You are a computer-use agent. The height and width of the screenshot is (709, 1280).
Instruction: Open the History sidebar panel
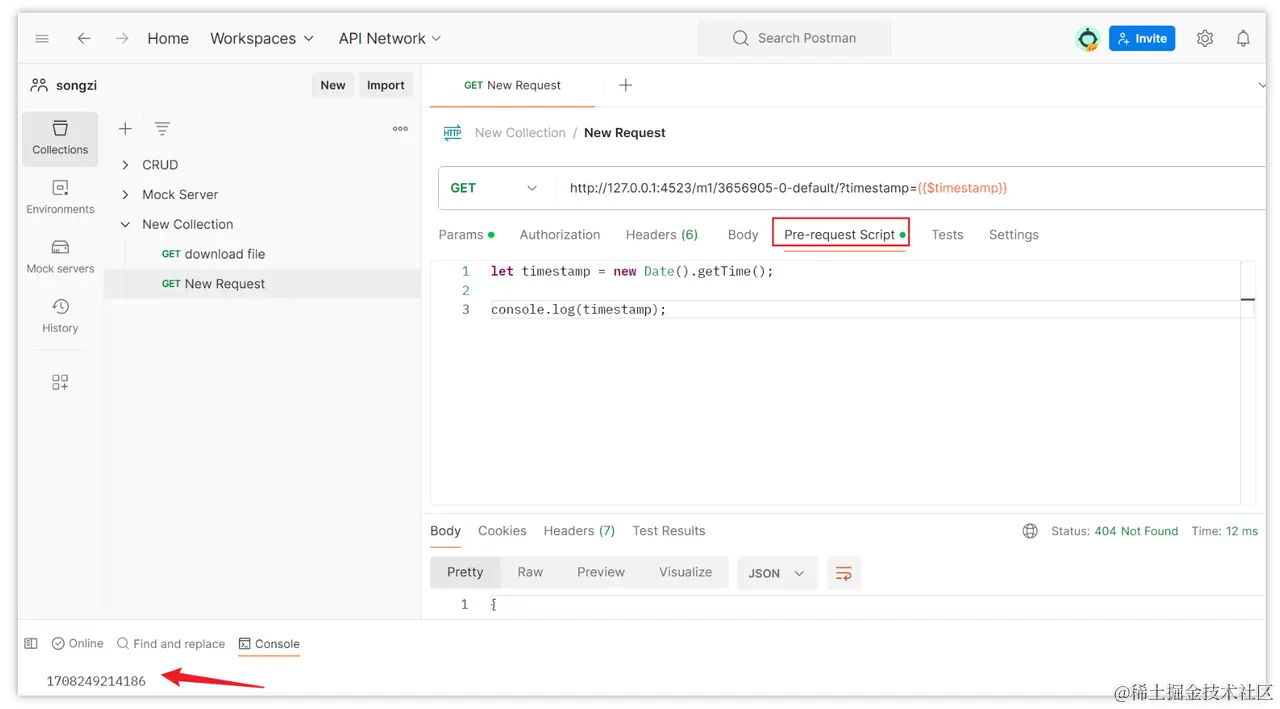coord(60,316)
